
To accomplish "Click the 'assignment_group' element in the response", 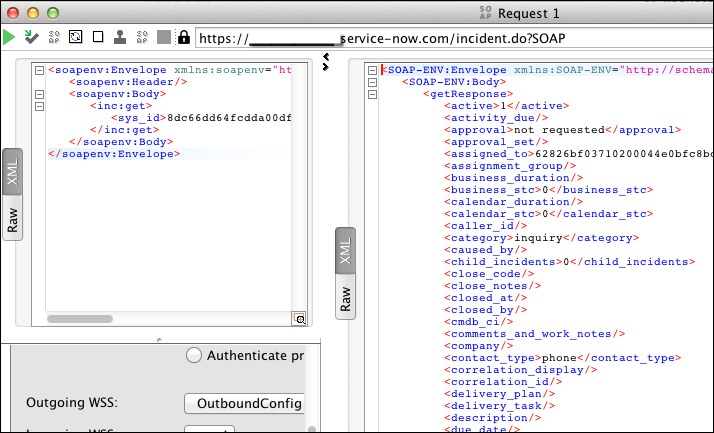I will (510, 166).
